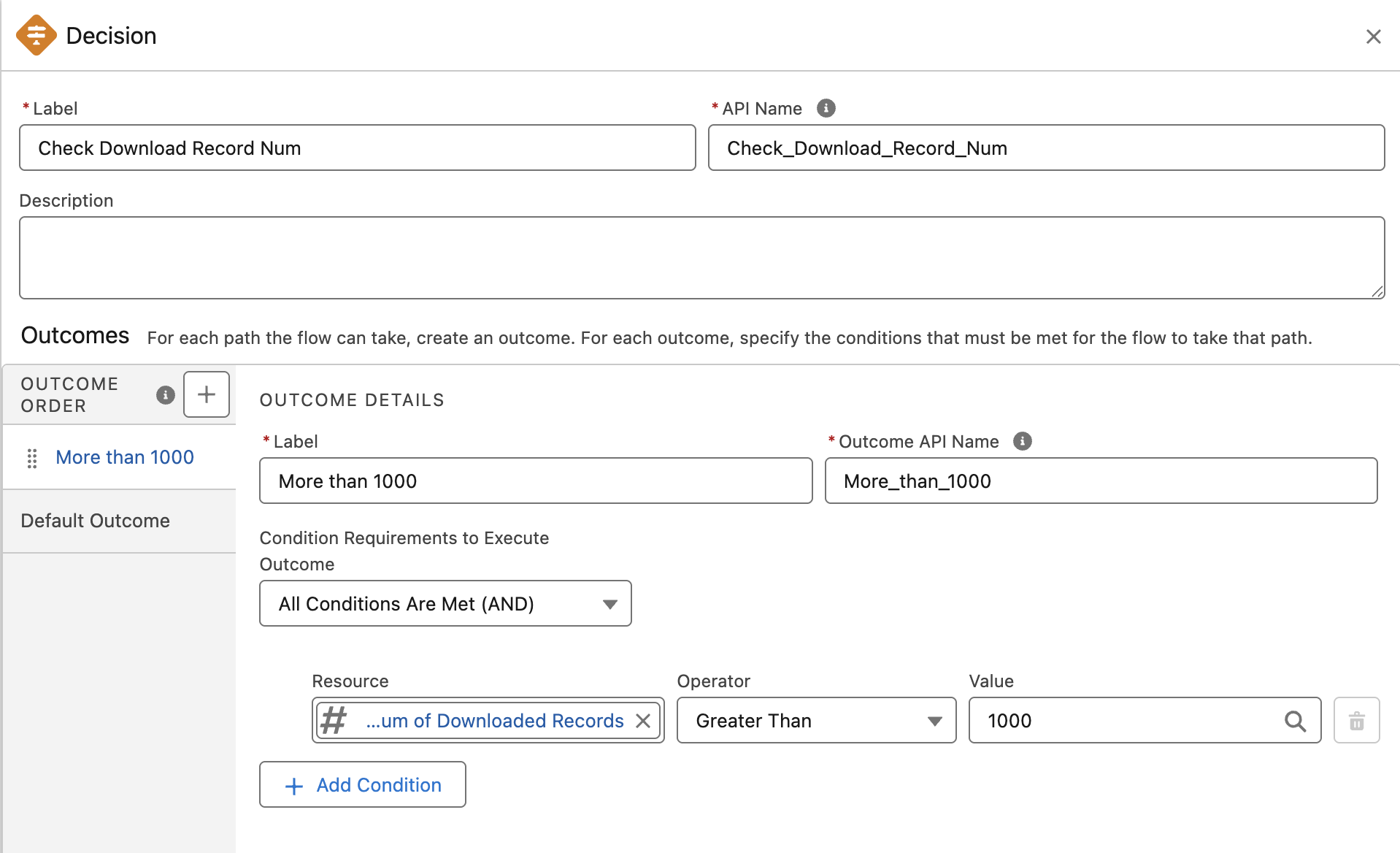Viewport: 1400px width, 853px height.
Task: Click the outcome Label field More than 1000
Action: click(535, 481)
